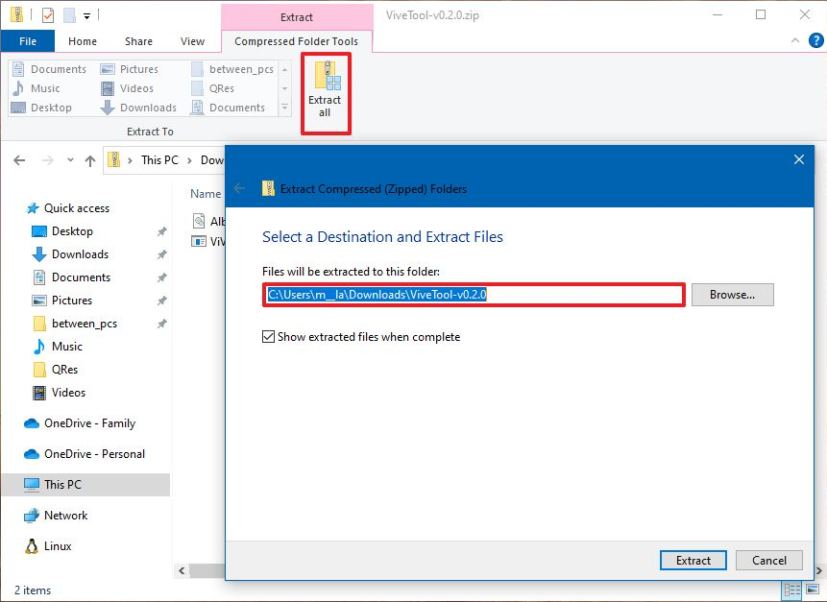The image size is (827, 602).
Task: Sort by Name column header
Action: [x=206, y=194]
